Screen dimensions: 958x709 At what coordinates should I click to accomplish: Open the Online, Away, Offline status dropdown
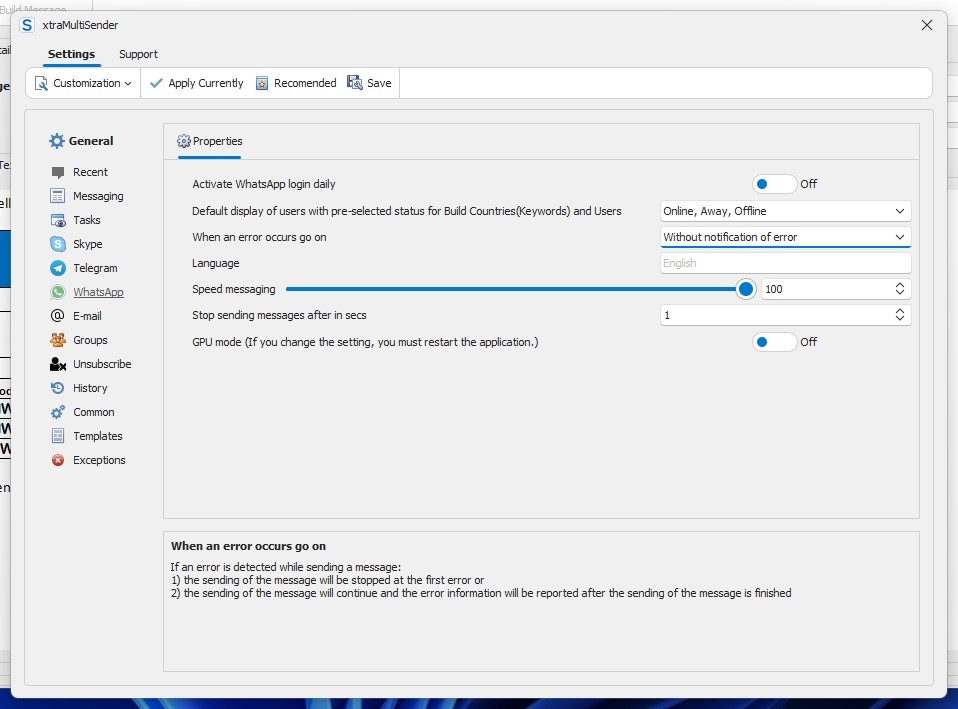tap(785, 211)
